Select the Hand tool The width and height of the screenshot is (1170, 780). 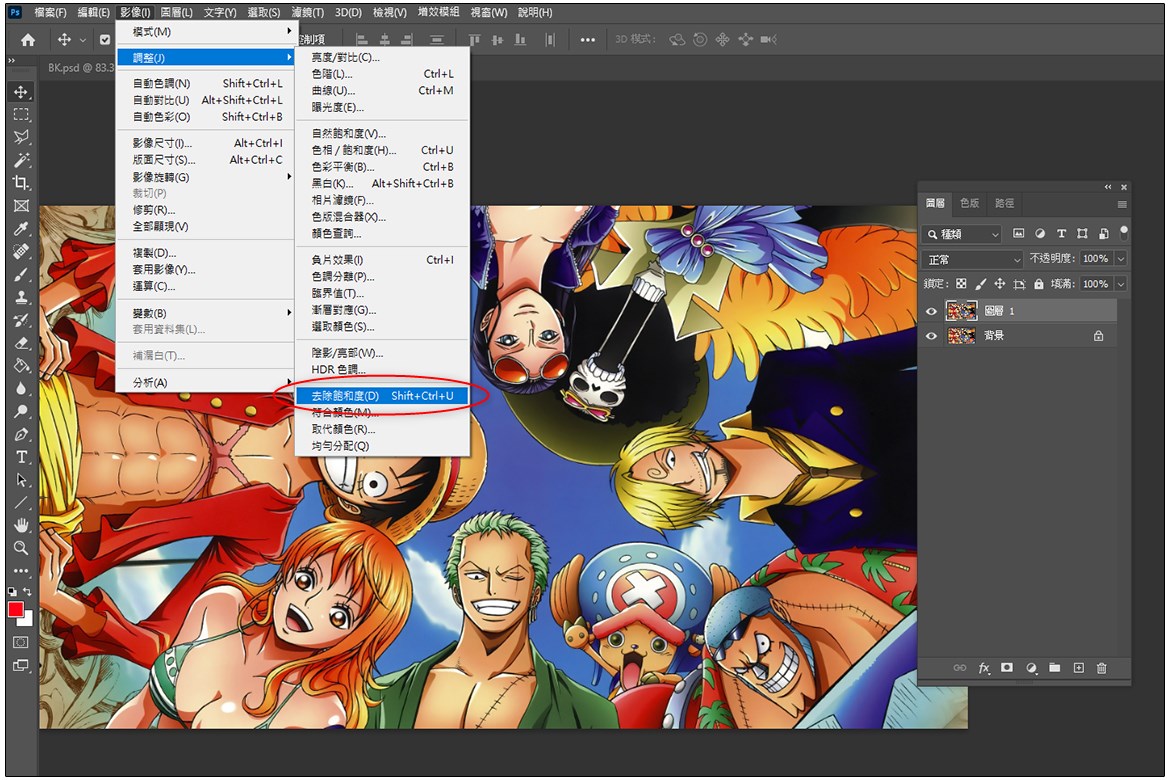(x=21, y=525)
